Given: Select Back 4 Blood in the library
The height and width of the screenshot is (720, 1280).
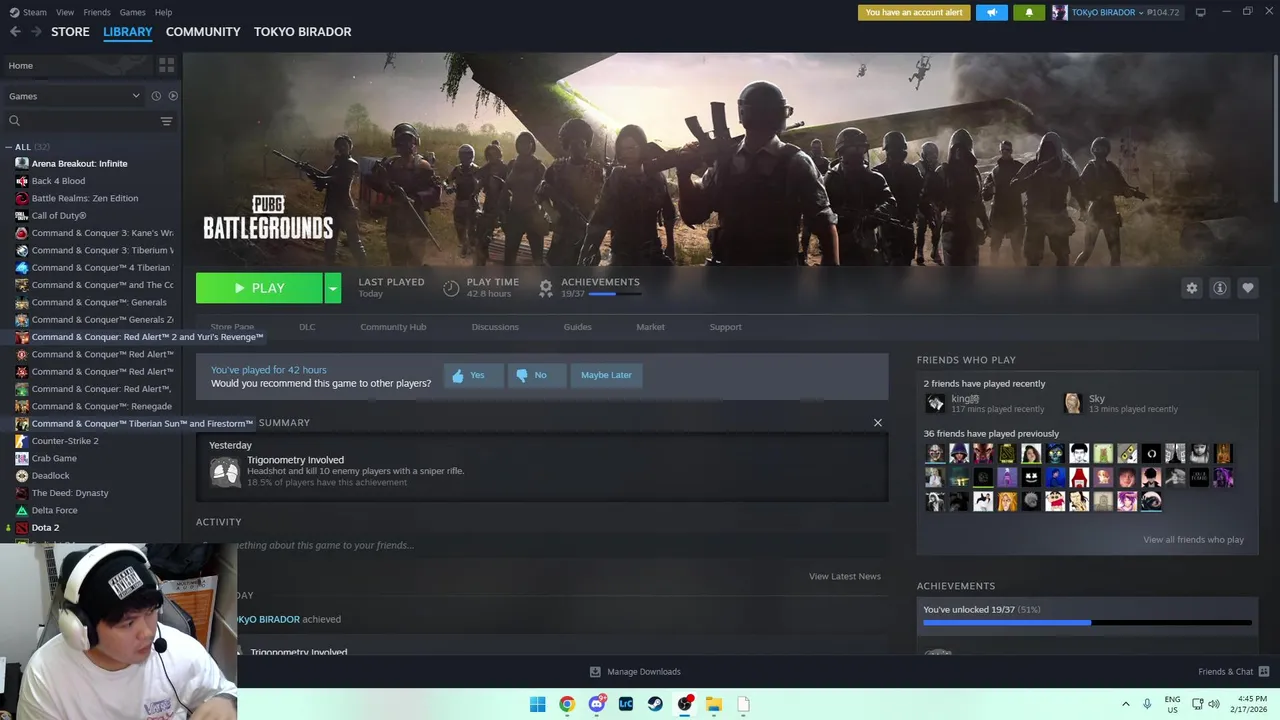Looking at the screenshot, I should click(58, 181).
